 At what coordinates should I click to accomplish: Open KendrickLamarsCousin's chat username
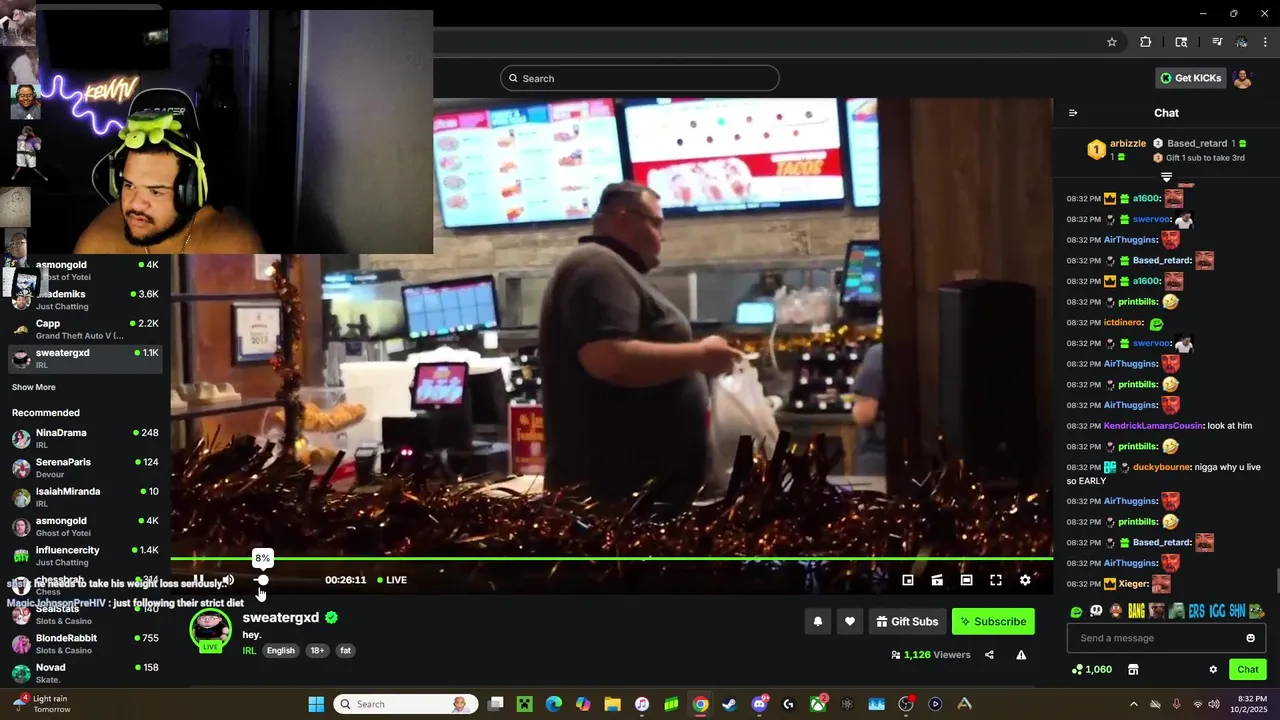tap(1153, 426)
